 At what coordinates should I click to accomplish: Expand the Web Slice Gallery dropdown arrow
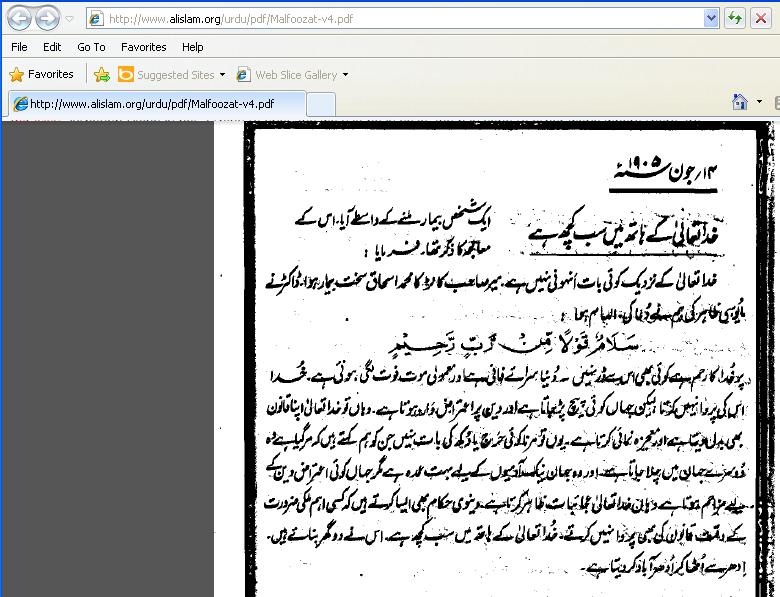point(346,75)
